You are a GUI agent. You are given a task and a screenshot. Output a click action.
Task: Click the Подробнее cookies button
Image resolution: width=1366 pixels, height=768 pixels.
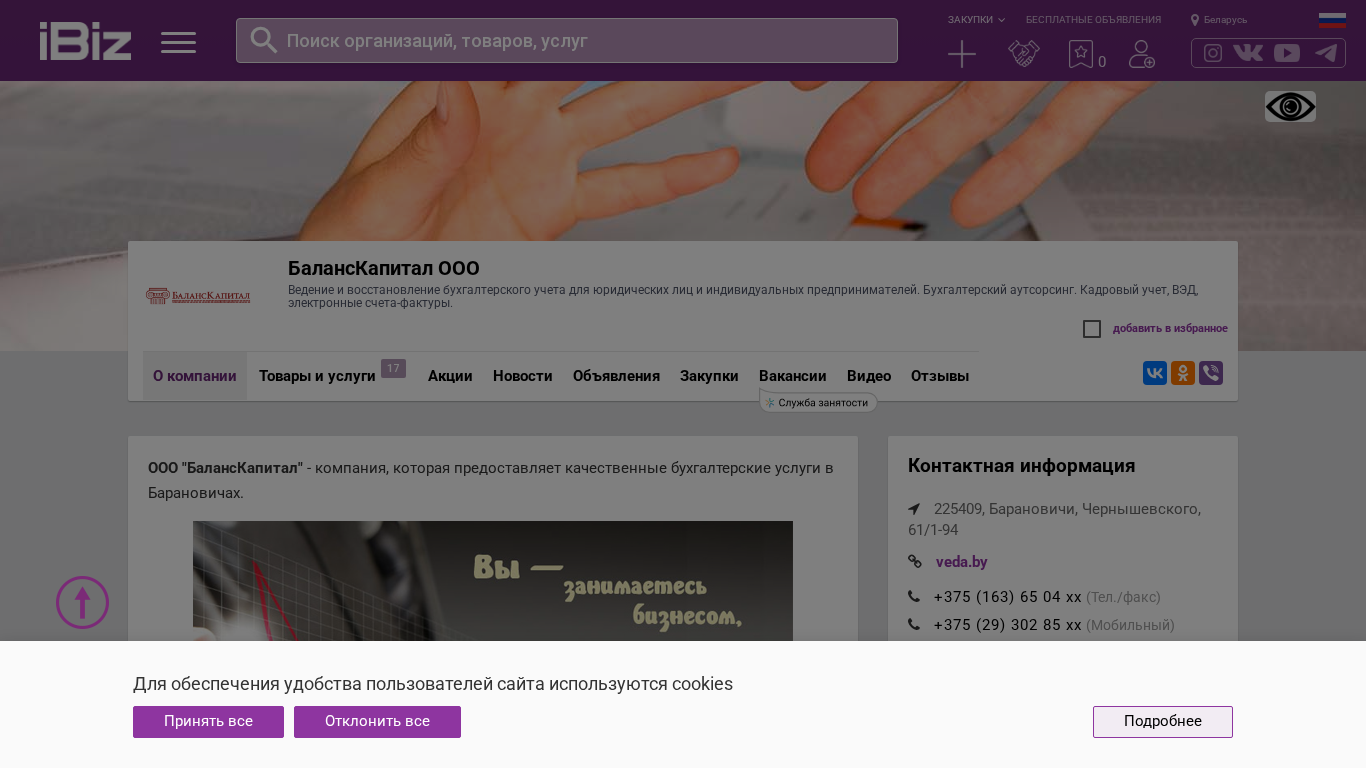click(x=1163, y=722)
